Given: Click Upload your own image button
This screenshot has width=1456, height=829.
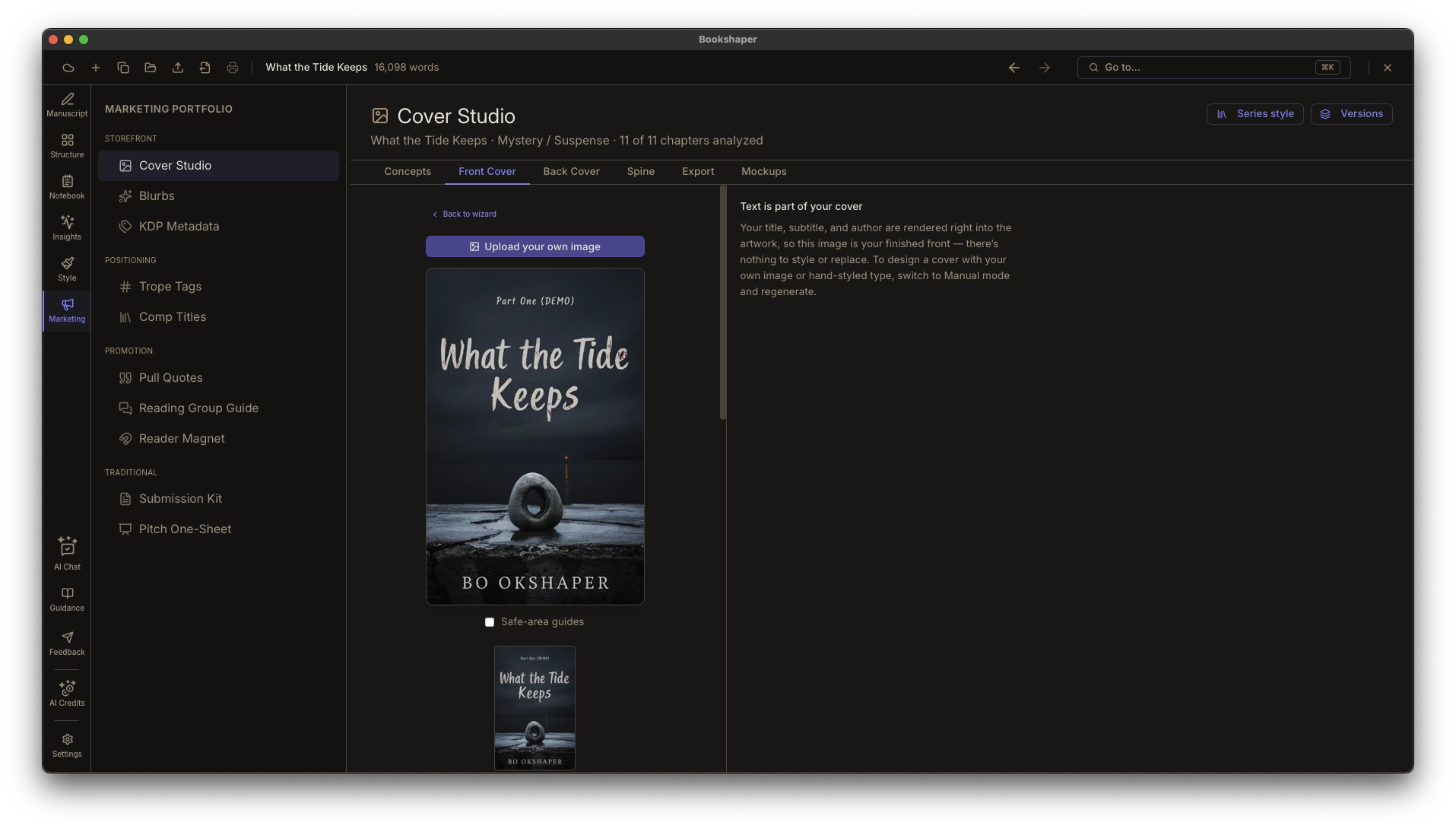Looking at the screenshot, I should pyautogui.click(x=535, y=246).
